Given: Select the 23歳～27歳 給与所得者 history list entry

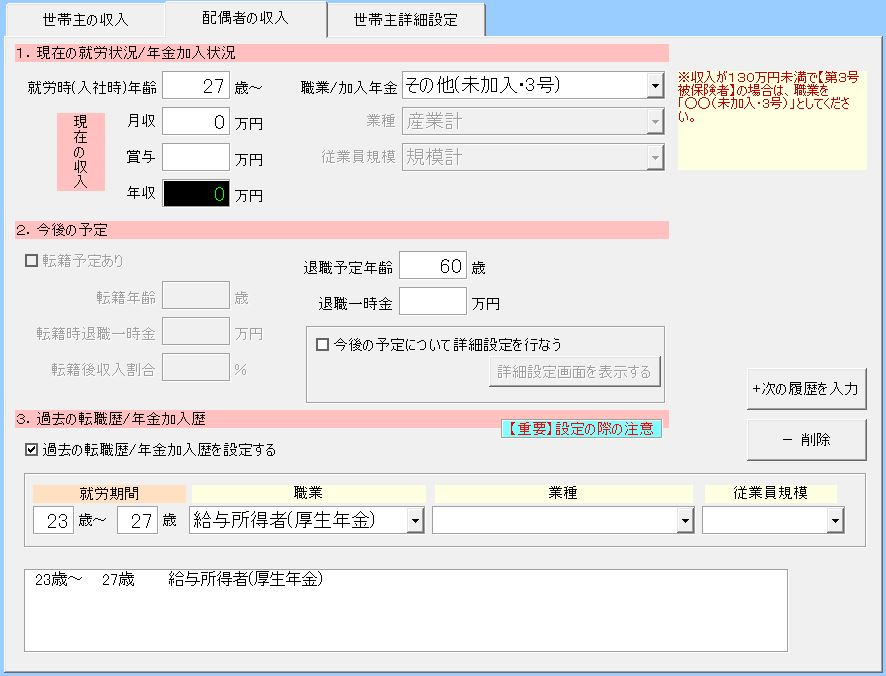Looking at the screenshot, I should pos(180,580).
